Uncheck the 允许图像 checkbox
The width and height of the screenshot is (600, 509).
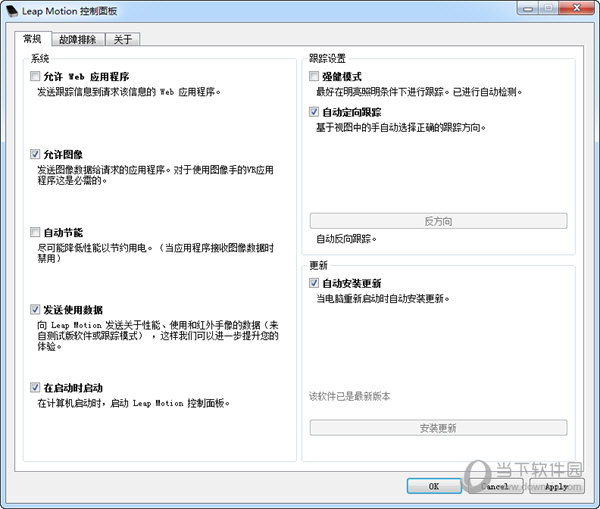click(x=36, y=154)
